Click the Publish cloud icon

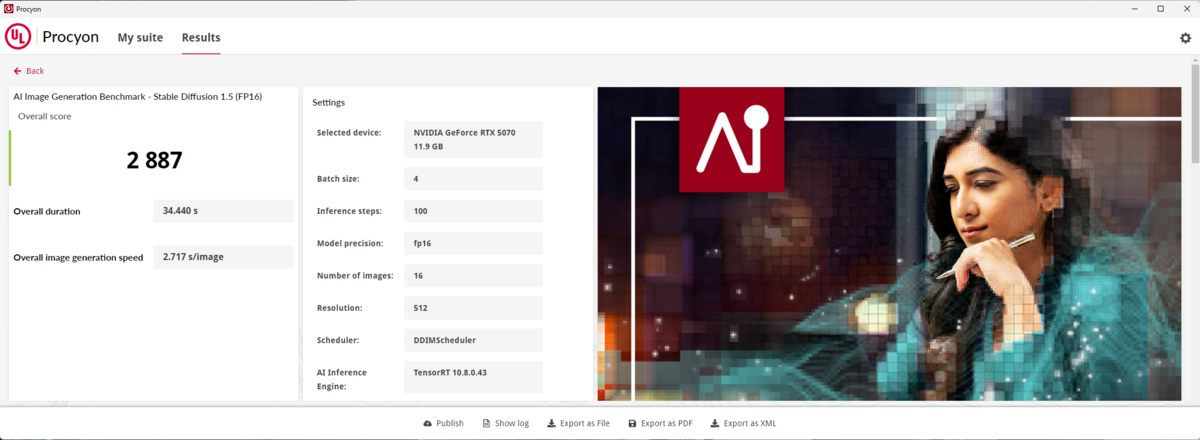[428, 423]
